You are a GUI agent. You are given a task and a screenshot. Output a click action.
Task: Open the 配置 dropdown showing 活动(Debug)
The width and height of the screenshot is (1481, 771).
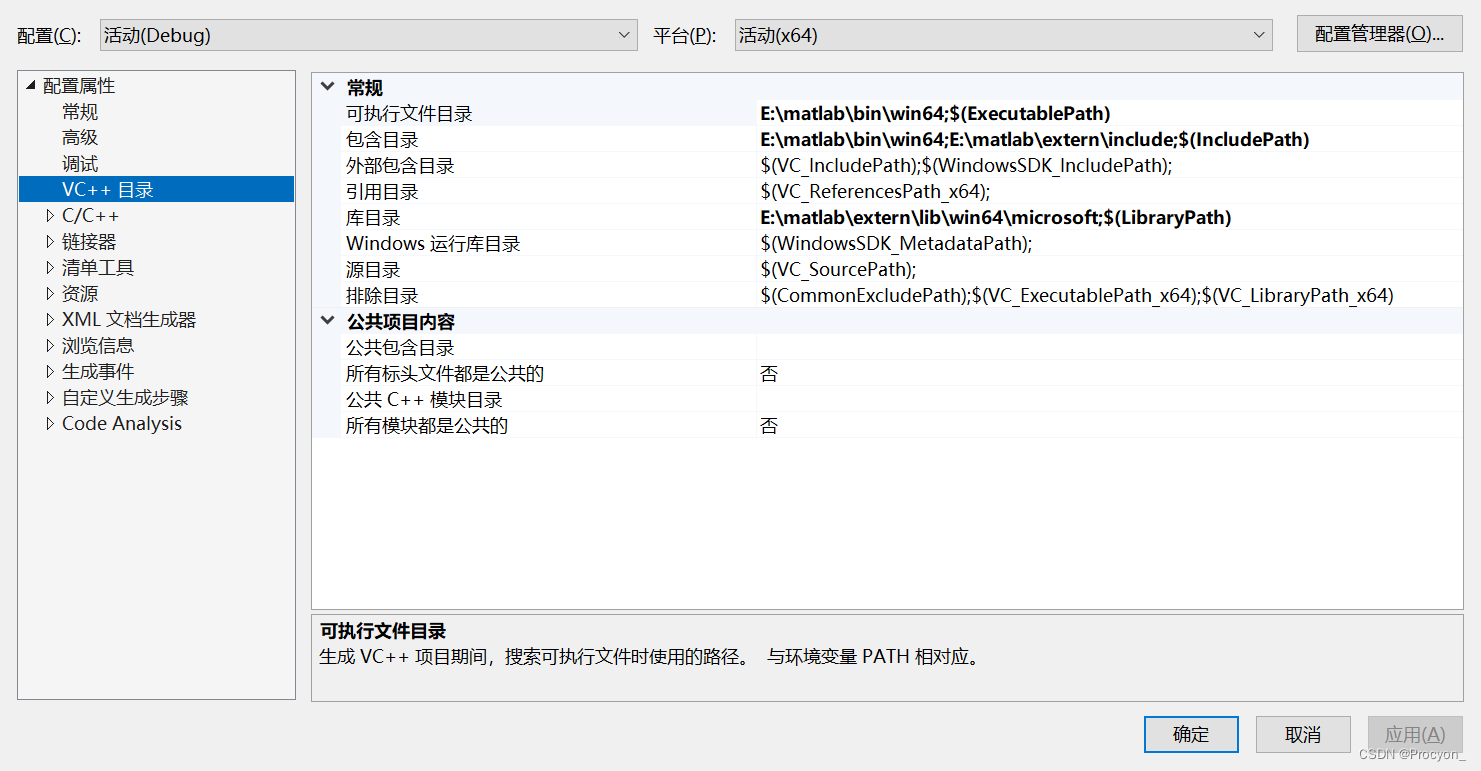[365, 34]
